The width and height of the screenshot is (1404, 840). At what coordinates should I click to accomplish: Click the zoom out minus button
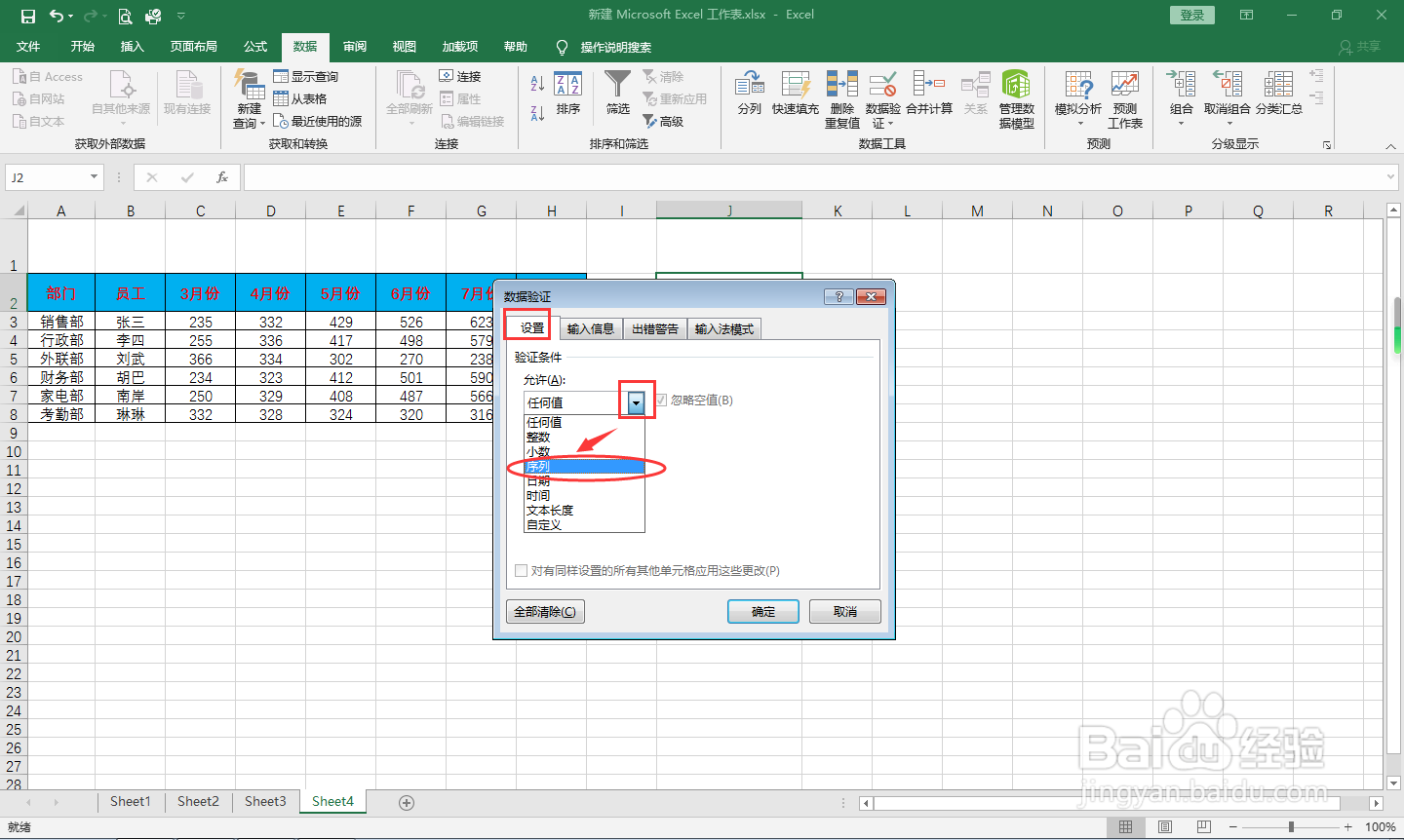[x=1233, y=826]
